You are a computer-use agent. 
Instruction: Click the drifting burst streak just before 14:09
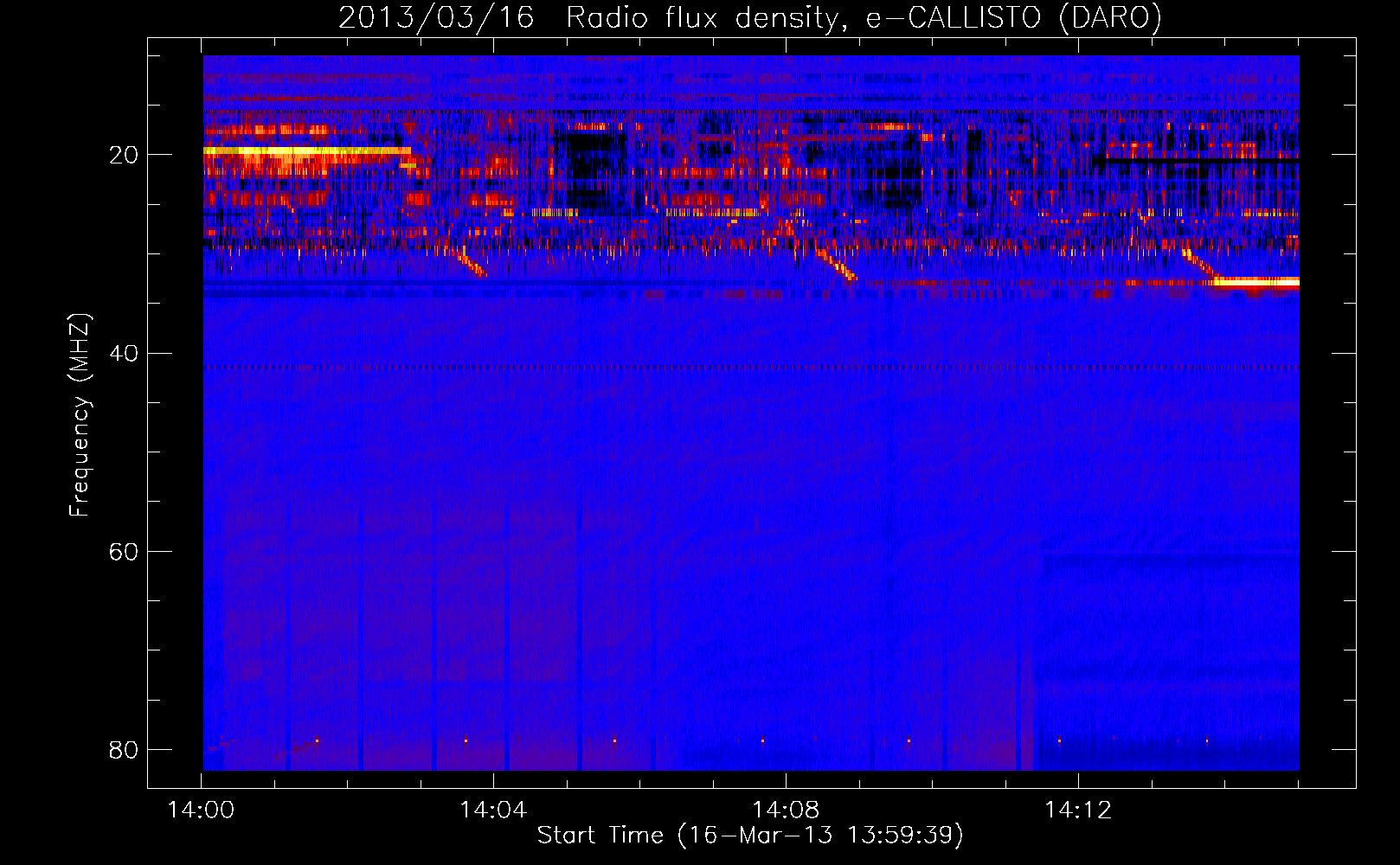tap(836, 264)
